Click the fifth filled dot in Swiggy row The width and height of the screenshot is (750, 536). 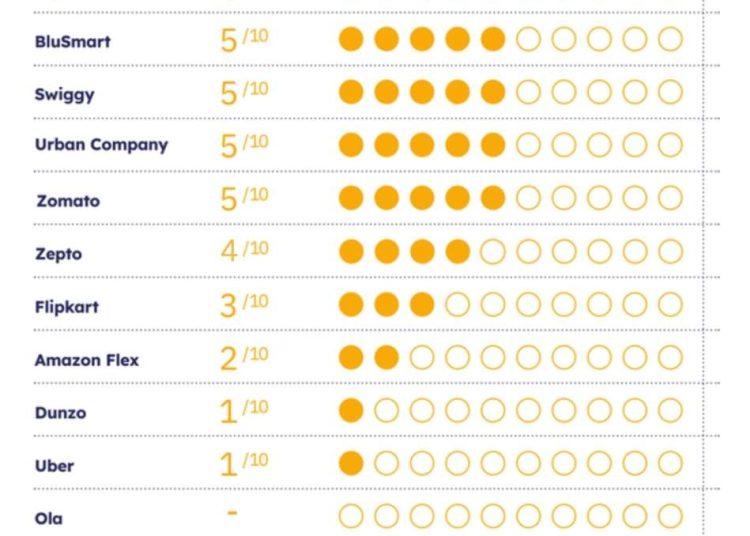coord(493,92)
